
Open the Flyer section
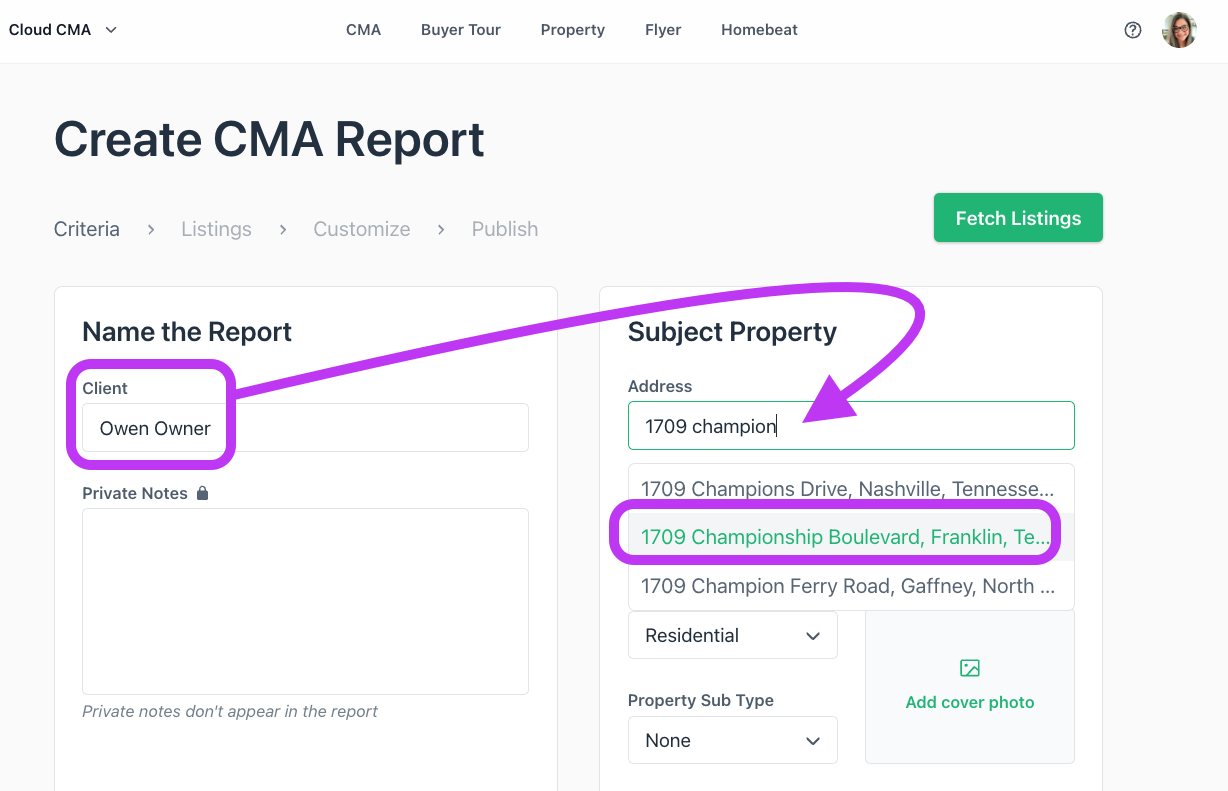663,30
